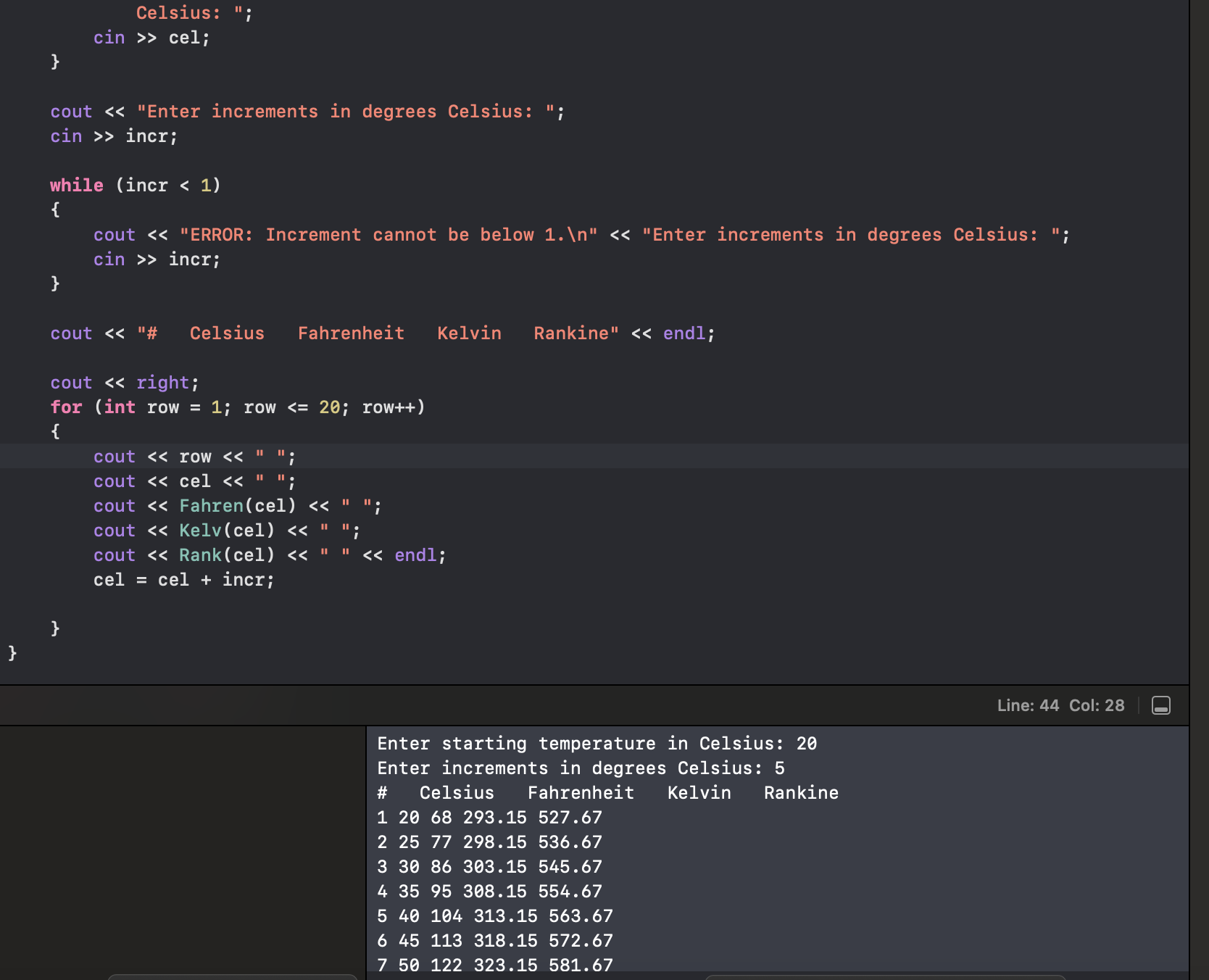
Task: Click the Rankine header in console output
Action: click(801, 793)
